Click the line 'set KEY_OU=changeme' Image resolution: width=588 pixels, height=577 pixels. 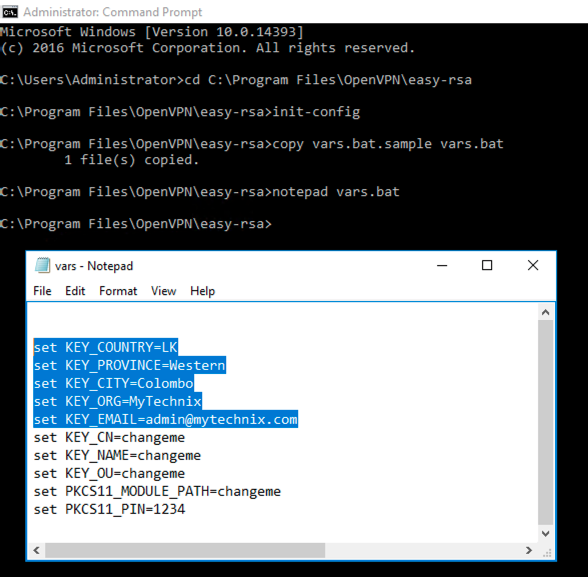pos(109,474)
